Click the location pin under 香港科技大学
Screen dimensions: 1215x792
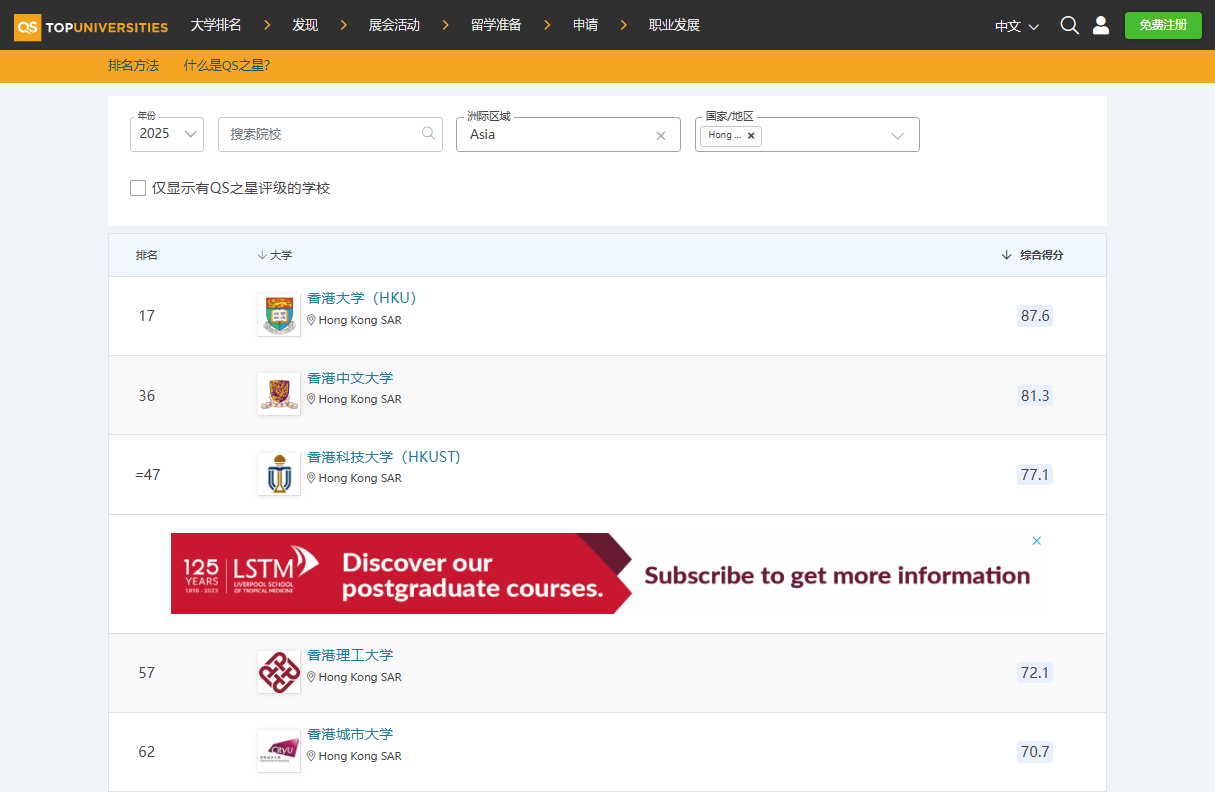coord(311,478)
